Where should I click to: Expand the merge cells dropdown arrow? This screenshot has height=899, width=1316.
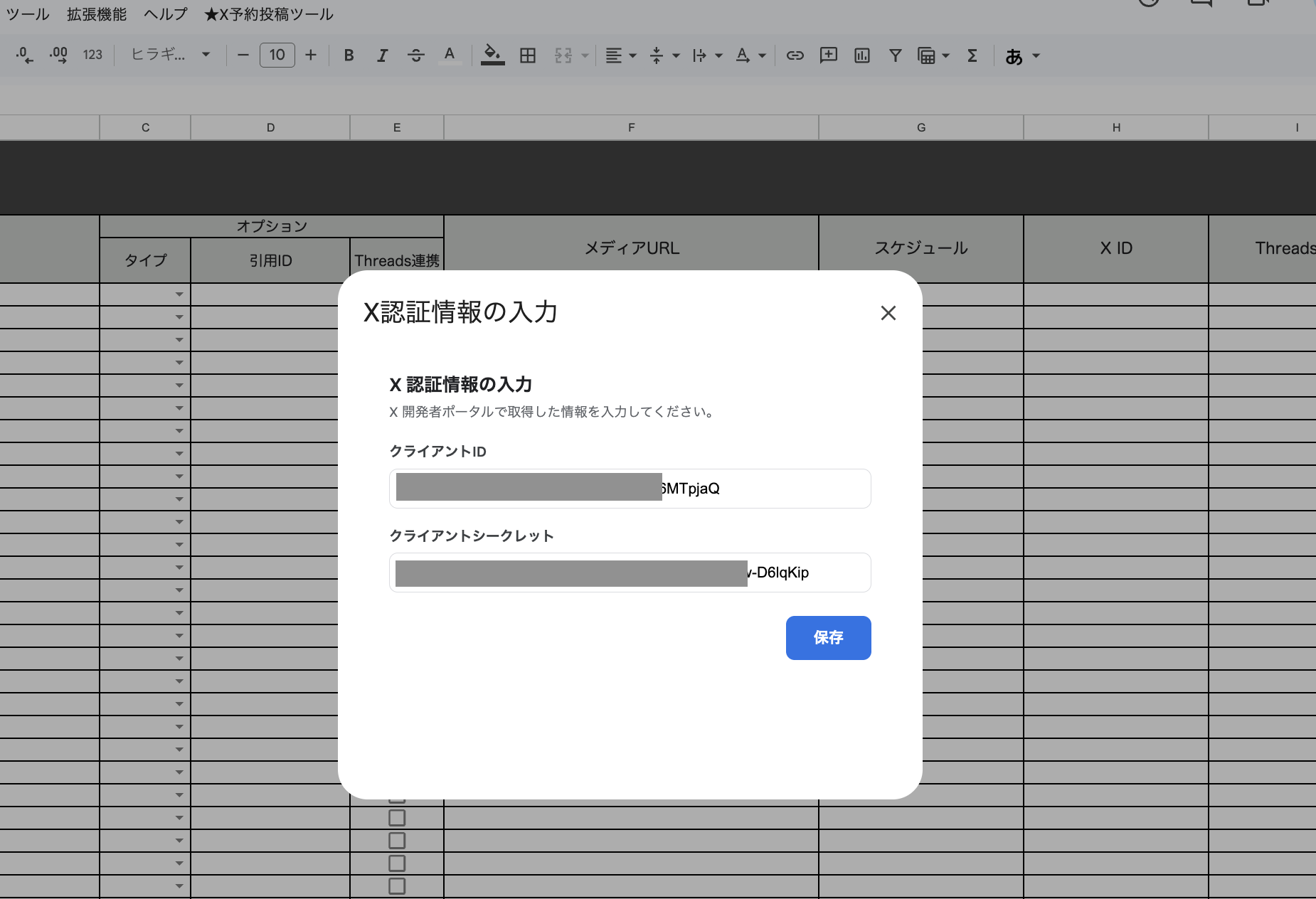click(585, 55)
